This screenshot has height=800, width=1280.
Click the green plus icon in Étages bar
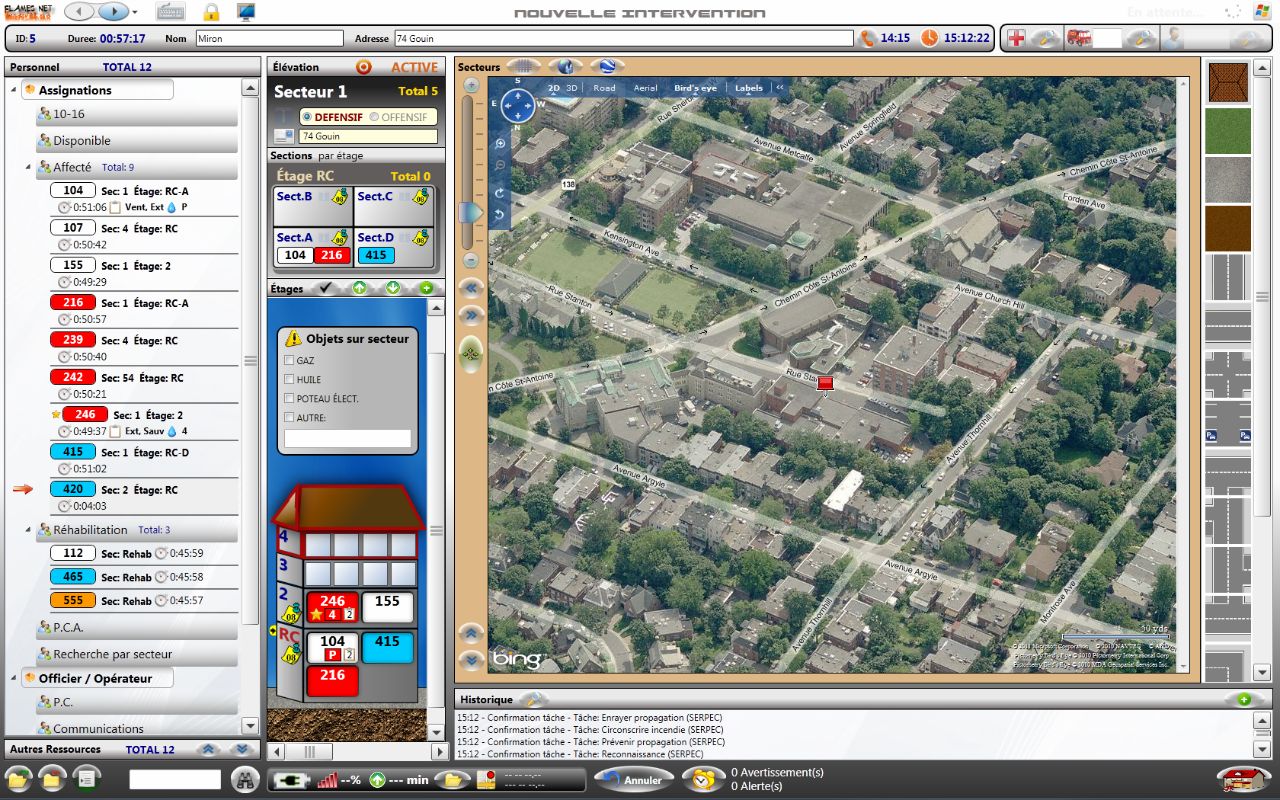[x=427, y=288]
